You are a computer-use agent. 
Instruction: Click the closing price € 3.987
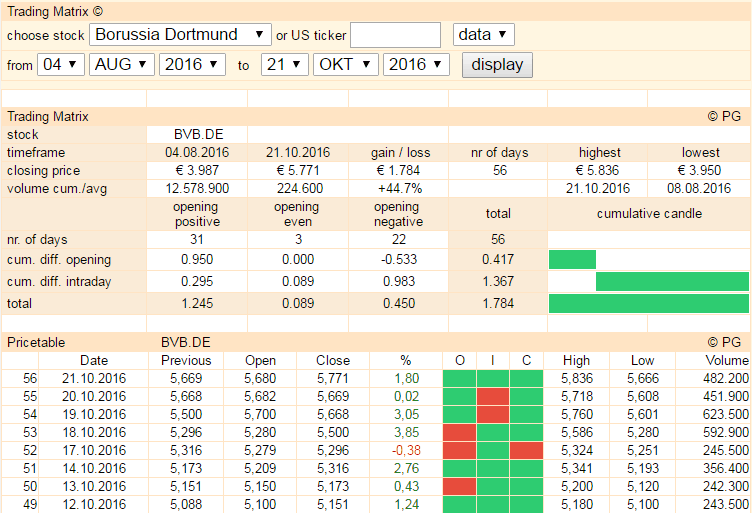(197, 170)
